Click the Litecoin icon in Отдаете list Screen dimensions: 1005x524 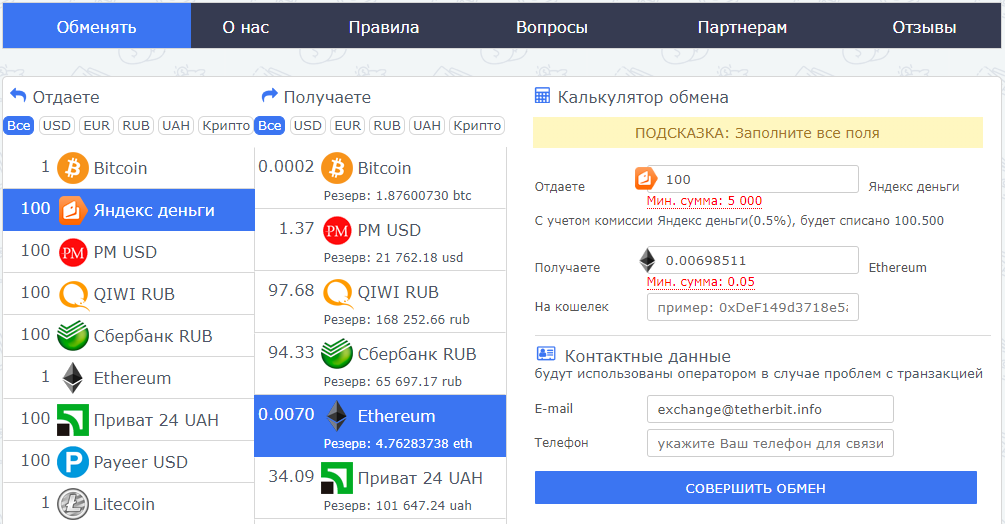(x=73, y=504)
